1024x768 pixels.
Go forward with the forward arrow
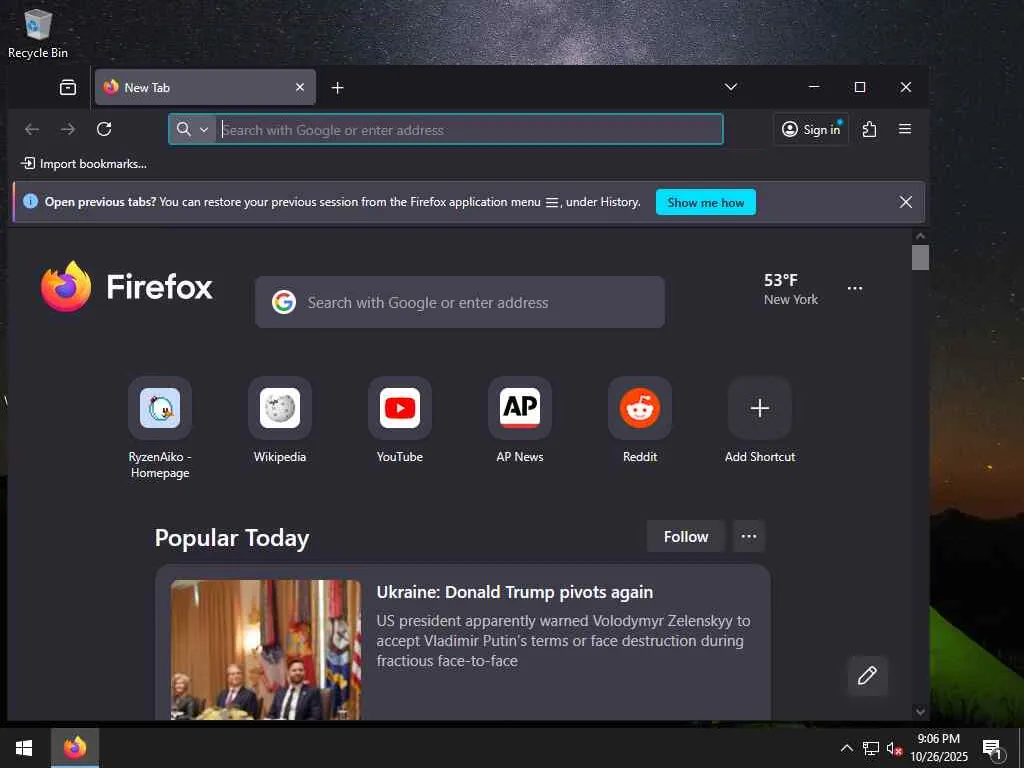pos(68,129)
